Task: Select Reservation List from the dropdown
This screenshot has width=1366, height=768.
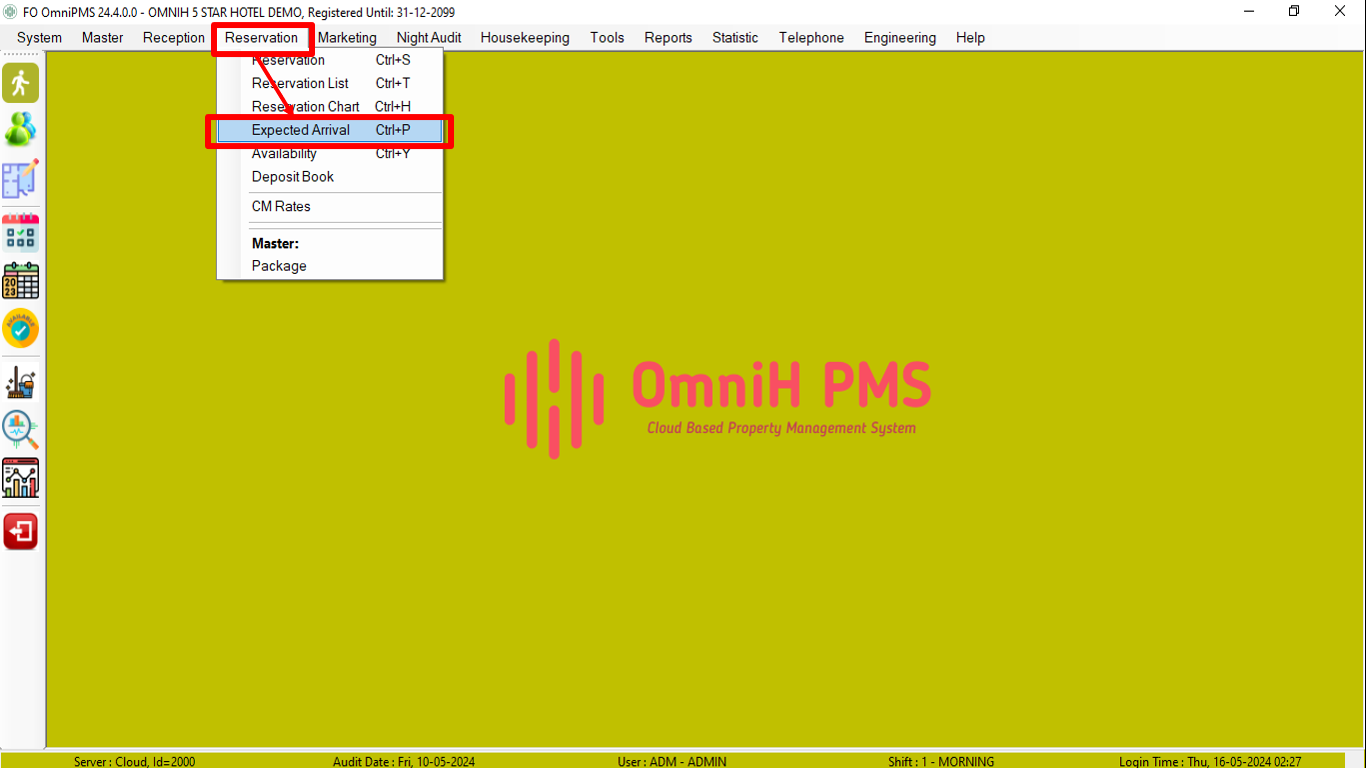Action: click(330, 83)
